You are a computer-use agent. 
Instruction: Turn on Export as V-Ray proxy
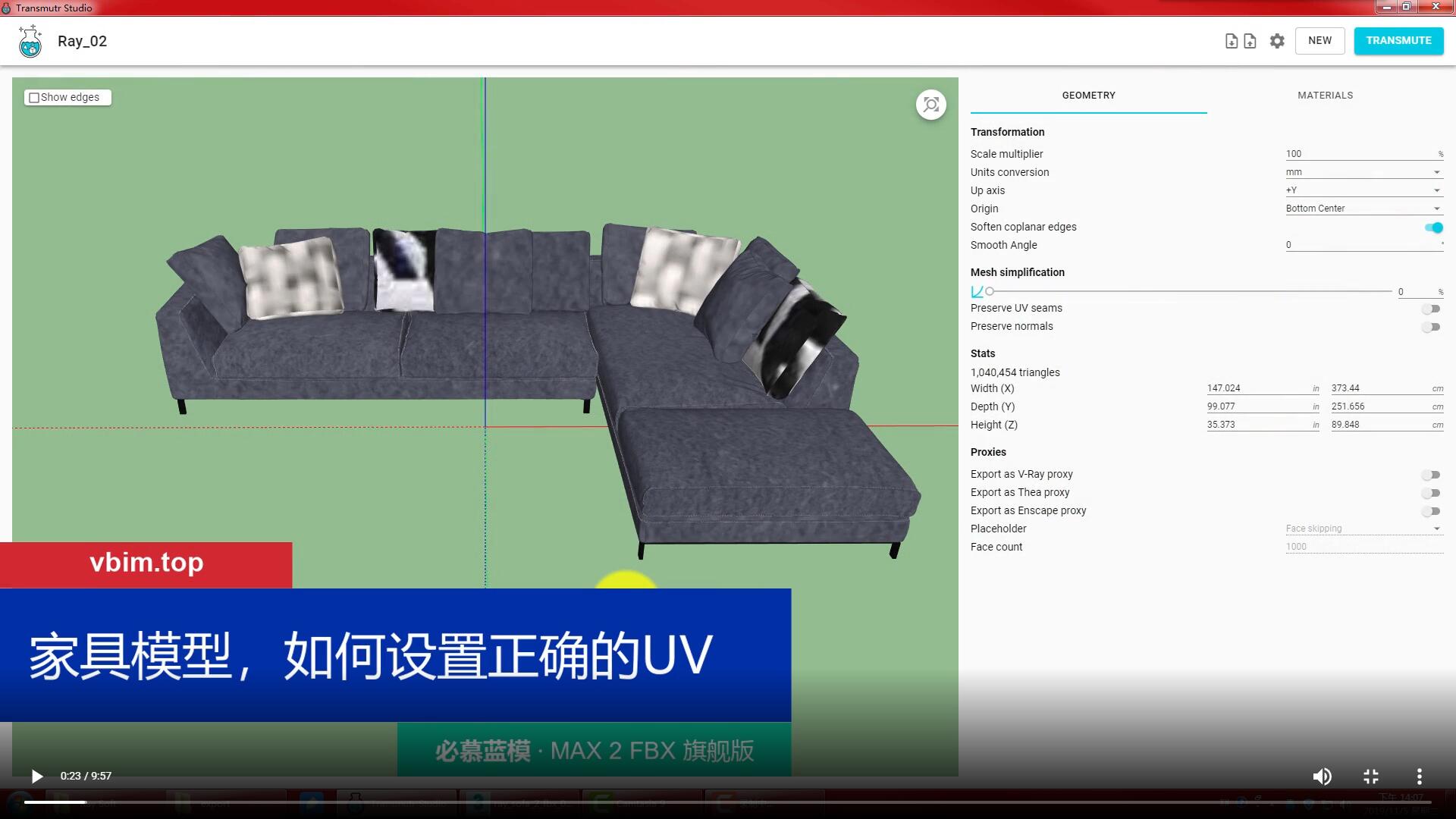tap(1430, 475)
